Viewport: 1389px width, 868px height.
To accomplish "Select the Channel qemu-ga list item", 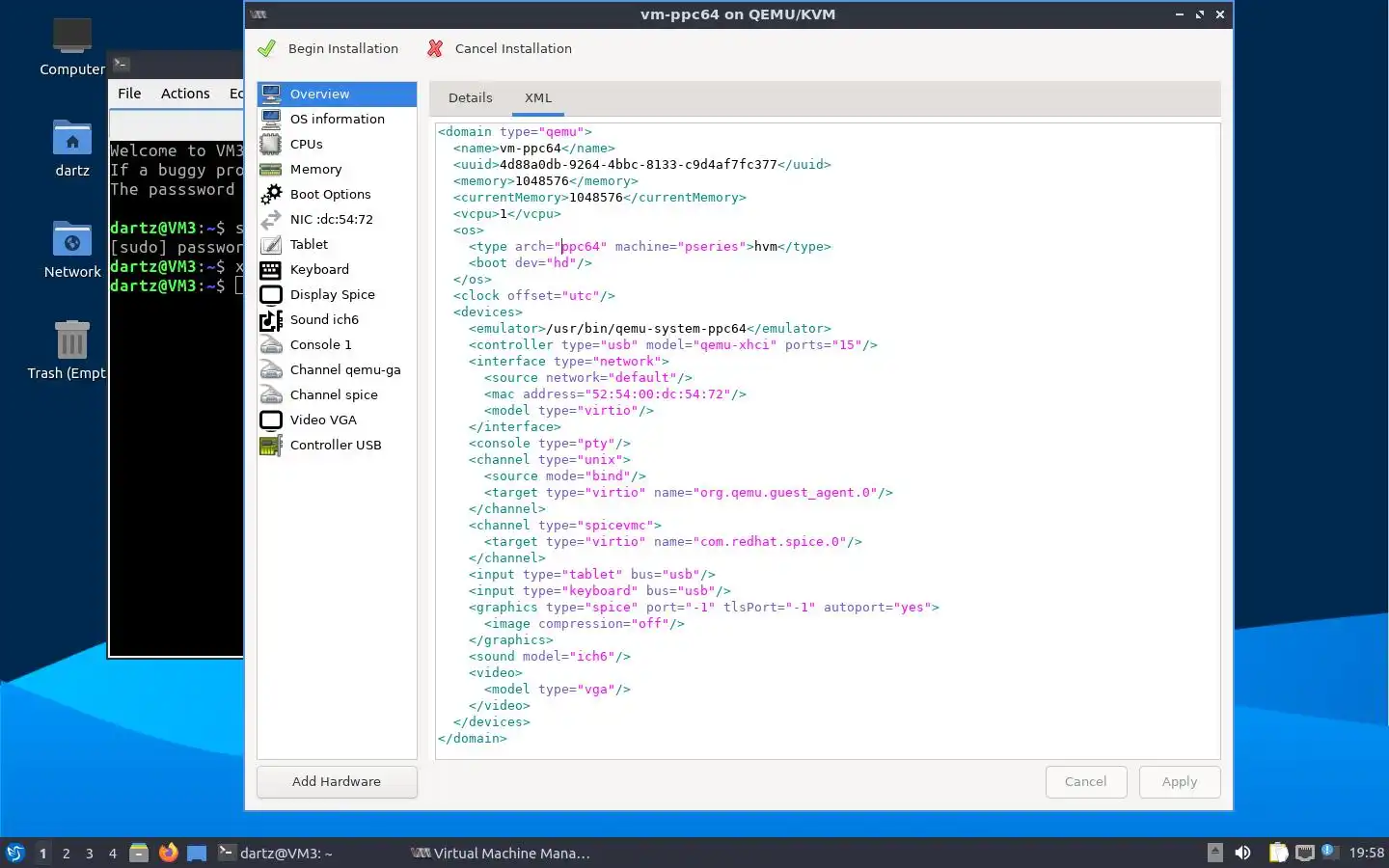I will click(x=337, y=369).
